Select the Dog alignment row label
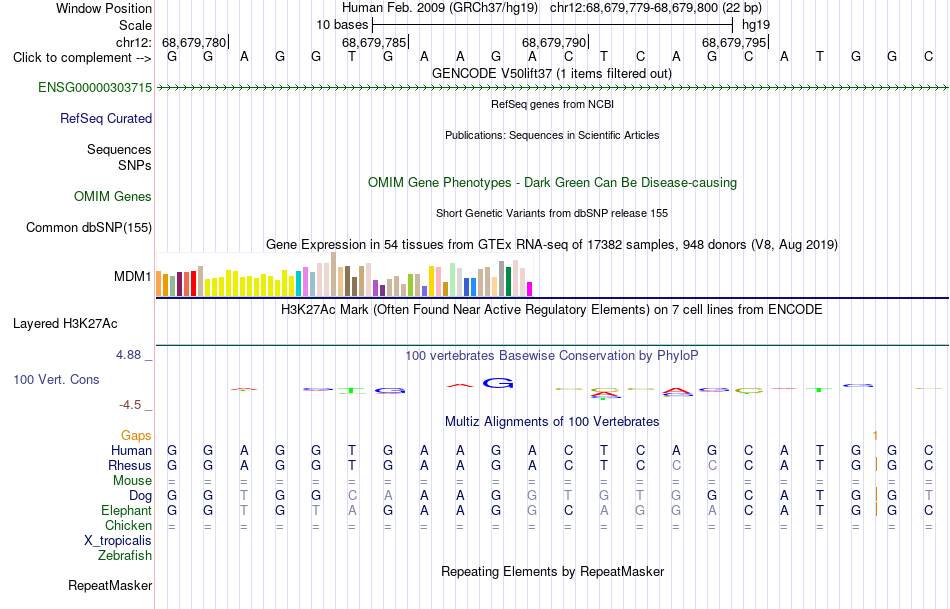The height and width of the screenshot is (609, 950). tap(141, 496)
